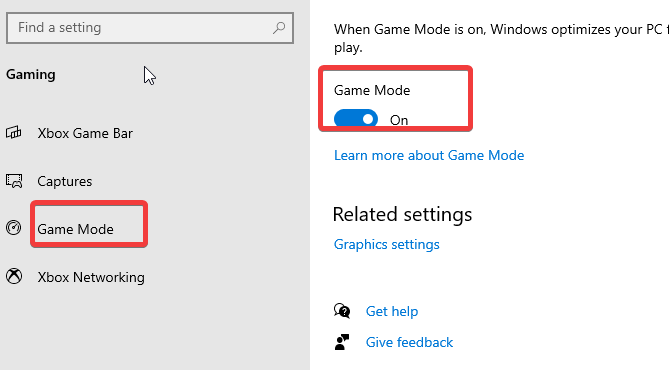Click the Captures screen icon in sidebar
Screen dimensions: 669x370
[14, 181]
